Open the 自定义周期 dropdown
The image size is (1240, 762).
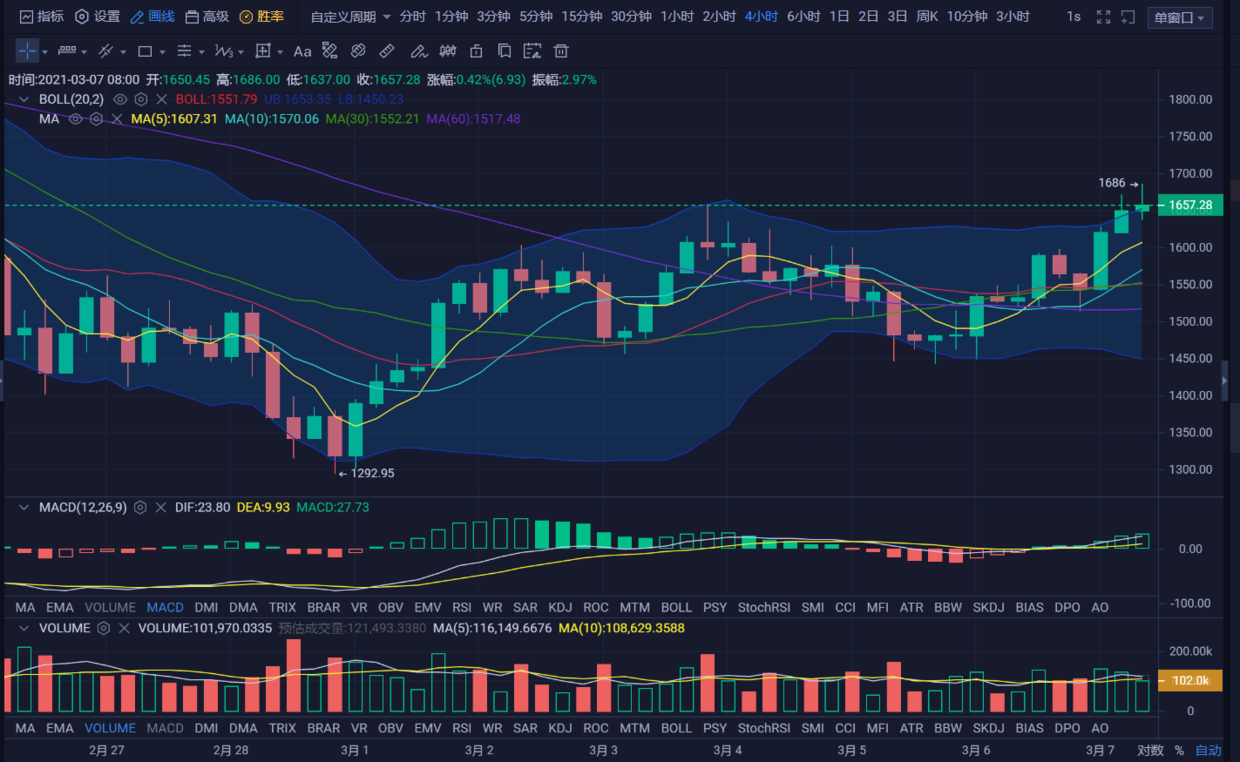(350, 17)
